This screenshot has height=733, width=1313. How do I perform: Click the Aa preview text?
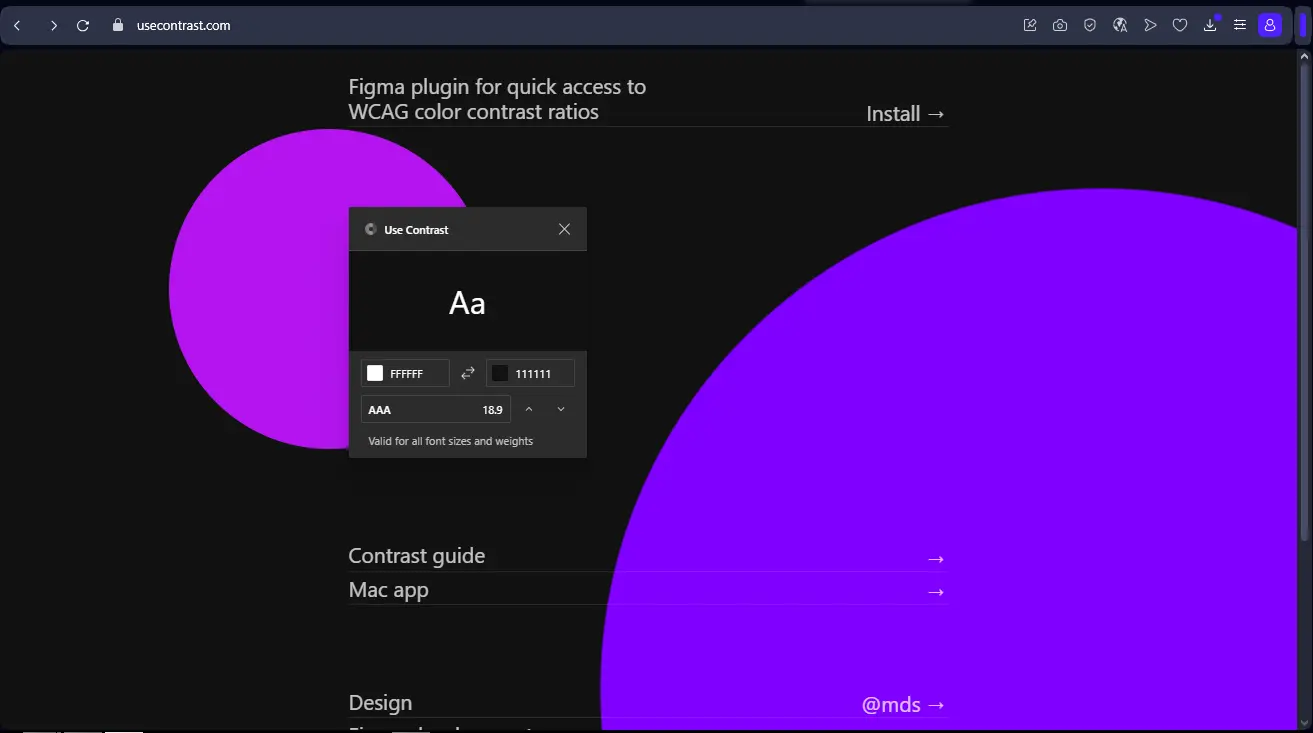pos(467,303)
